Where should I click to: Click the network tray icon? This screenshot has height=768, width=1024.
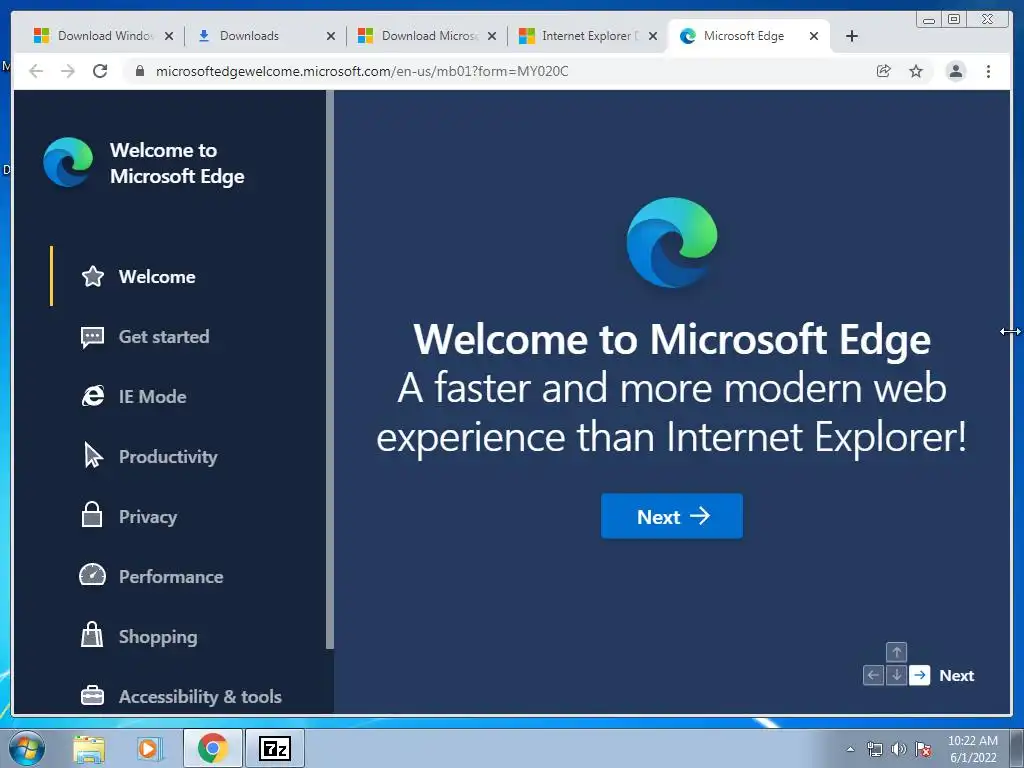coord(874,749)
